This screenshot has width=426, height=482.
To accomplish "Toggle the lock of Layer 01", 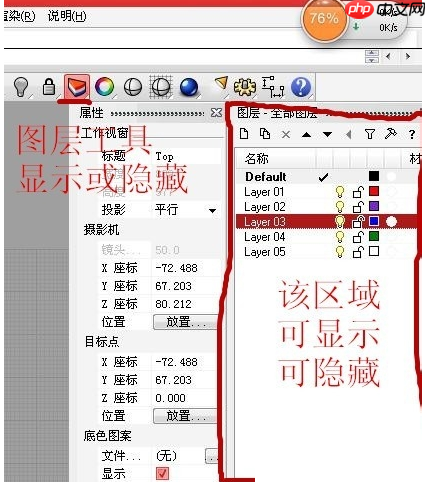I will (x=358, y=192).
